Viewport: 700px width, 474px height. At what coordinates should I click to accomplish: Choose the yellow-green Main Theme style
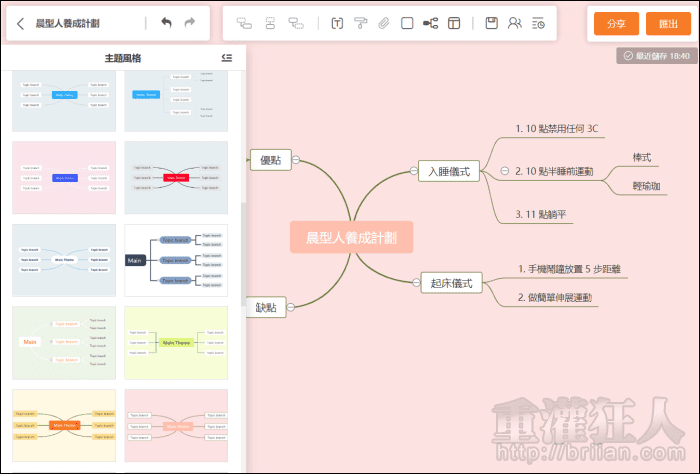176,342
